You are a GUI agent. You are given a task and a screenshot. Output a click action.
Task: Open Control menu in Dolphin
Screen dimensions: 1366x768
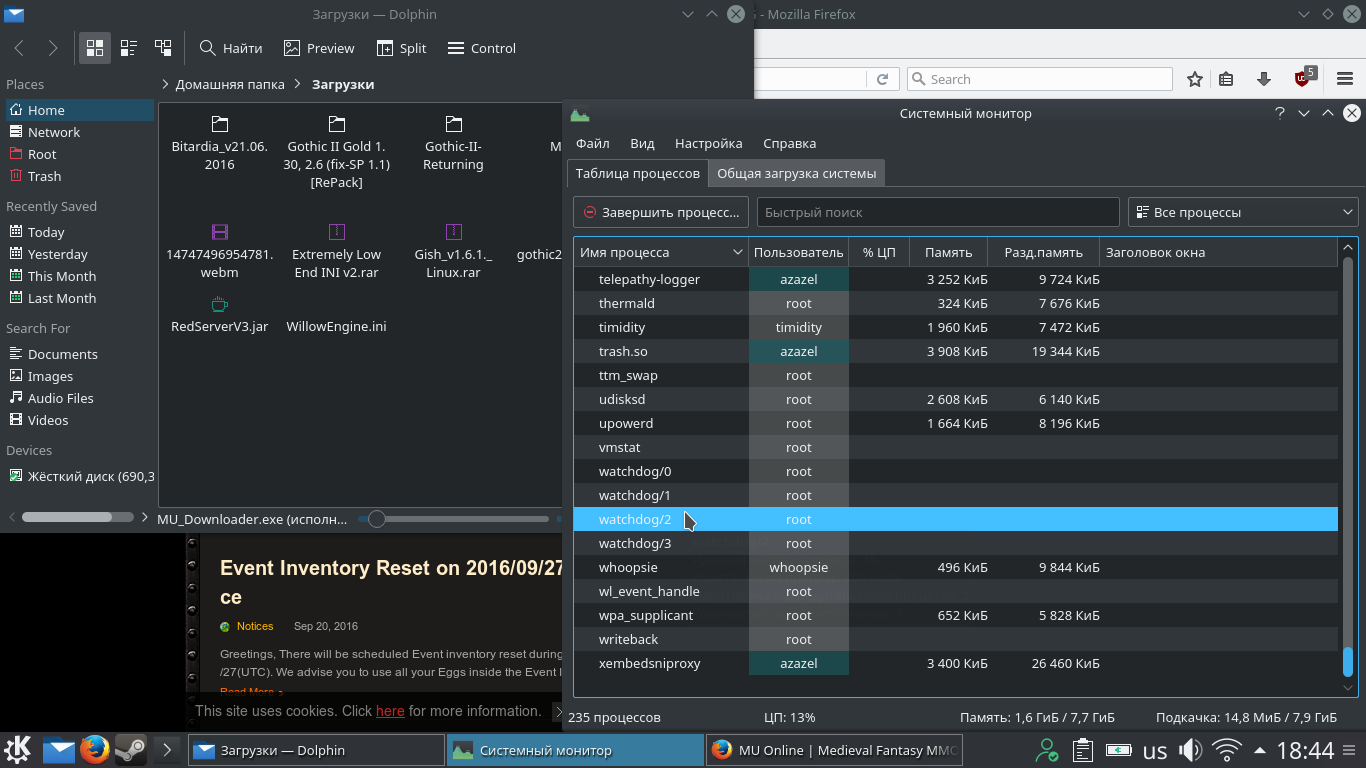[482, 48]
